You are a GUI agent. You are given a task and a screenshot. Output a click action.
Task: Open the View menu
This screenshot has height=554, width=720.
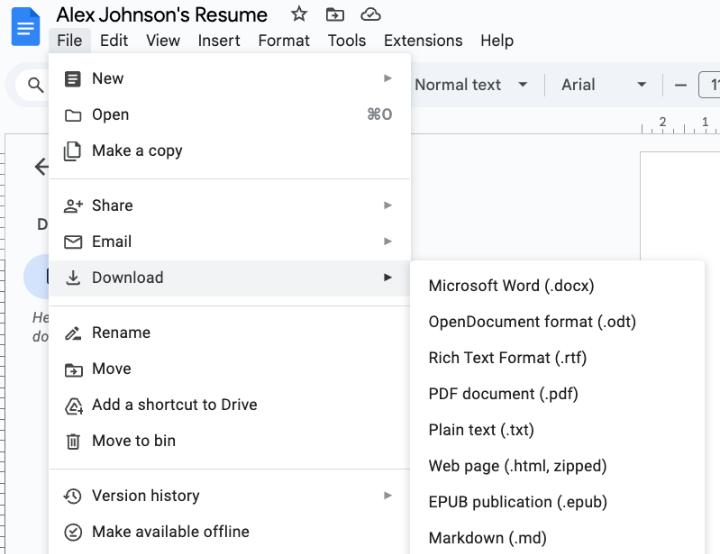163,40
